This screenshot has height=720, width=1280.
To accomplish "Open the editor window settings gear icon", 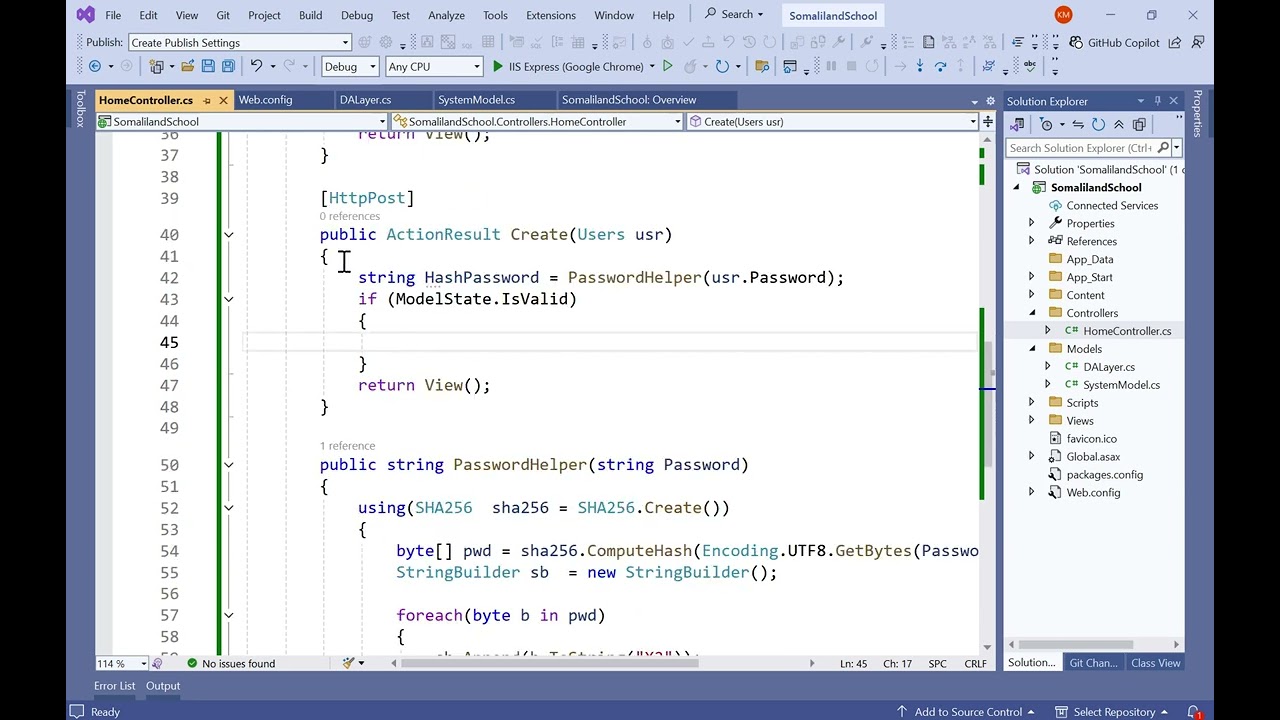I will click(x=990, y=101).
